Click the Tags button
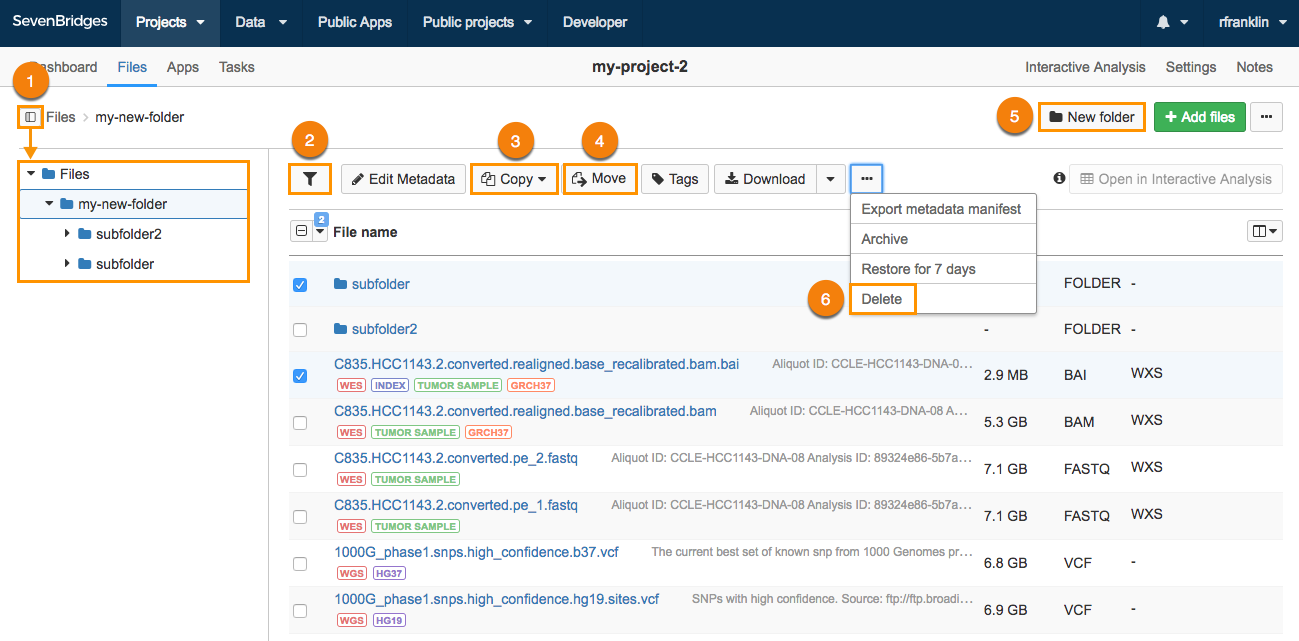Viewport: 1299px width, 641px height. [x=675, y=179]
